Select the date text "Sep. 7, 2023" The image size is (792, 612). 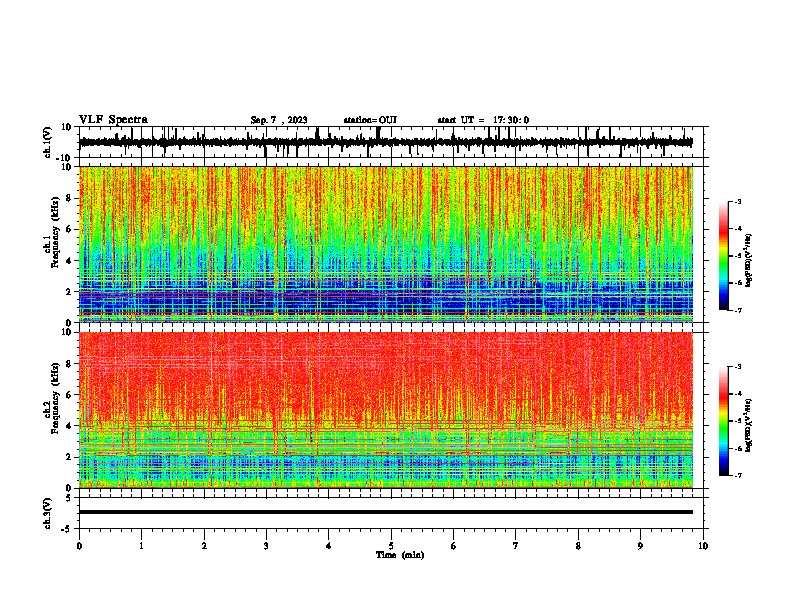coord(279,120)
